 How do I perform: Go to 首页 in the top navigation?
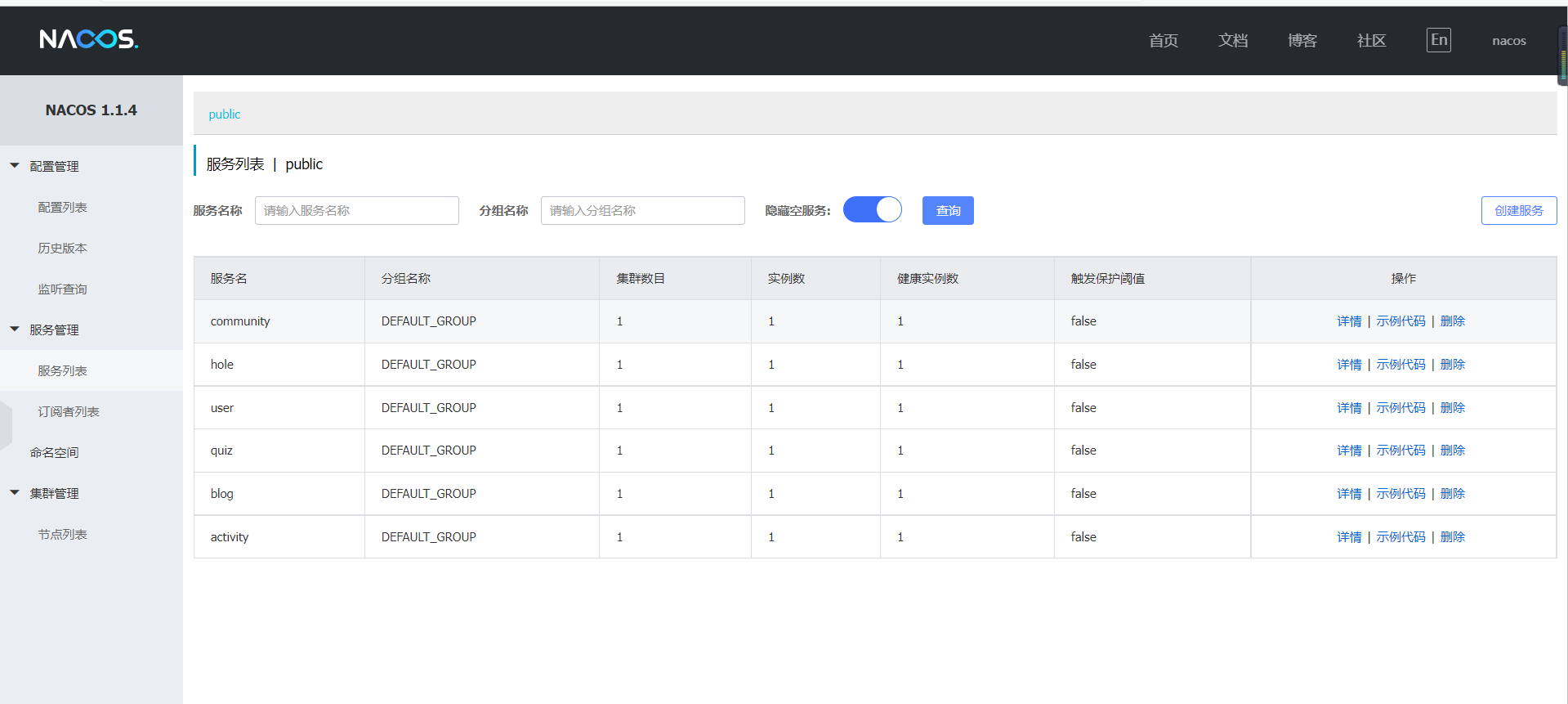(1164, 41)
